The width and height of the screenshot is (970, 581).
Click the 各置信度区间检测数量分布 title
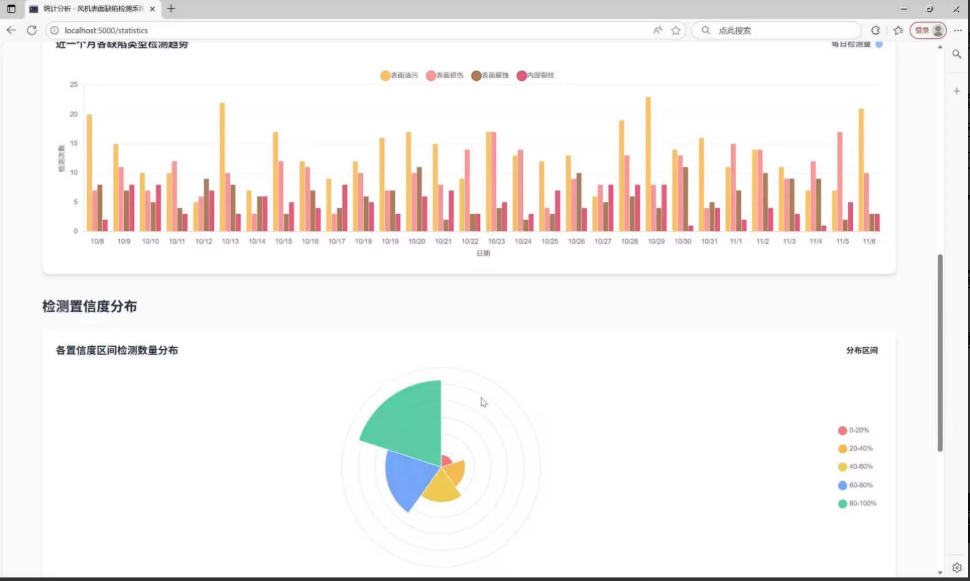[117, 350]
